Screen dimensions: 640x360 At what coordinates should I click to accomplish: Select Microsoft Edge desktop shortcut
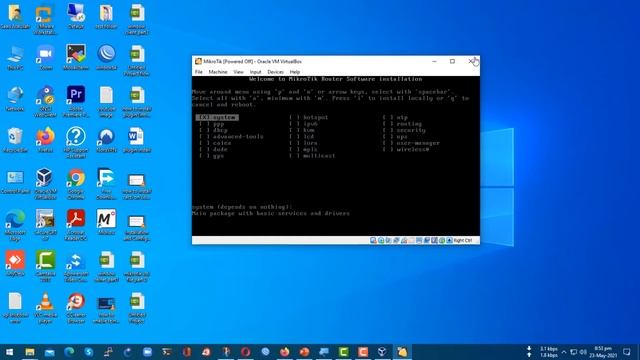click(x=15, y=224)
